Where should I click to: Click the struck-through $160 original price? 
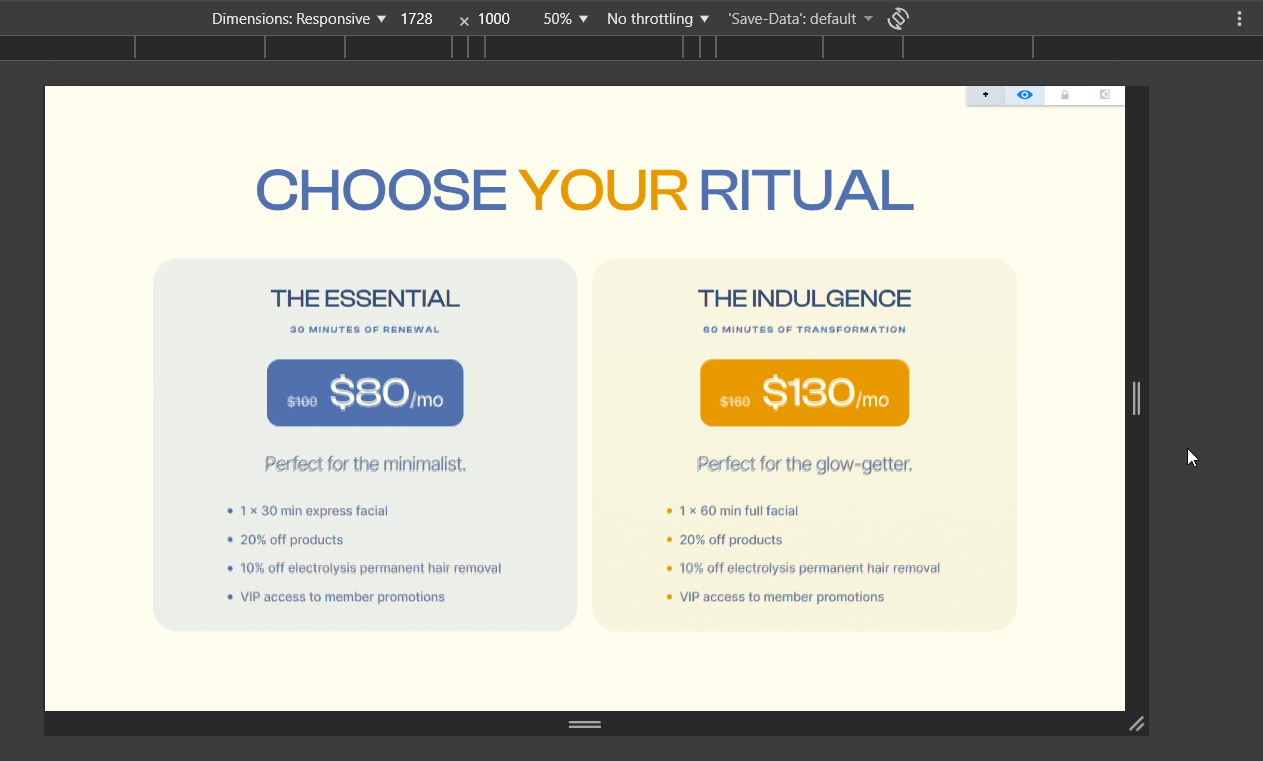tap(735, 402)
